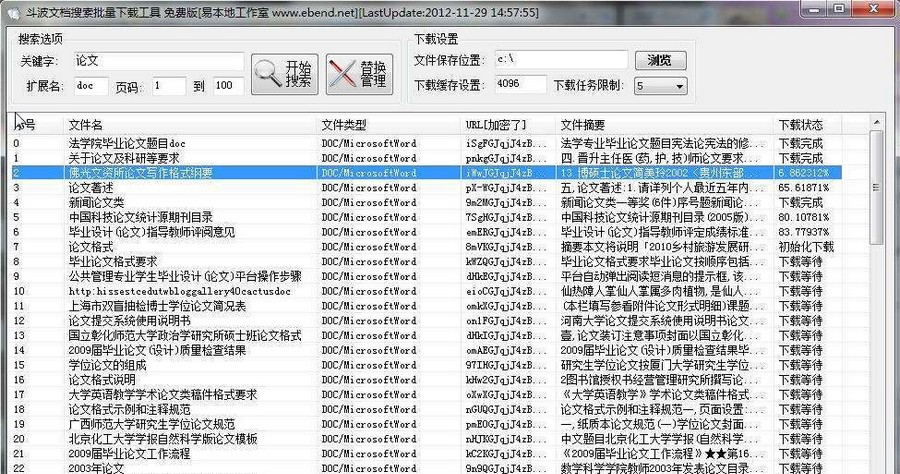Select row 中国科技论文统计源期刊目录

[426, 217]
